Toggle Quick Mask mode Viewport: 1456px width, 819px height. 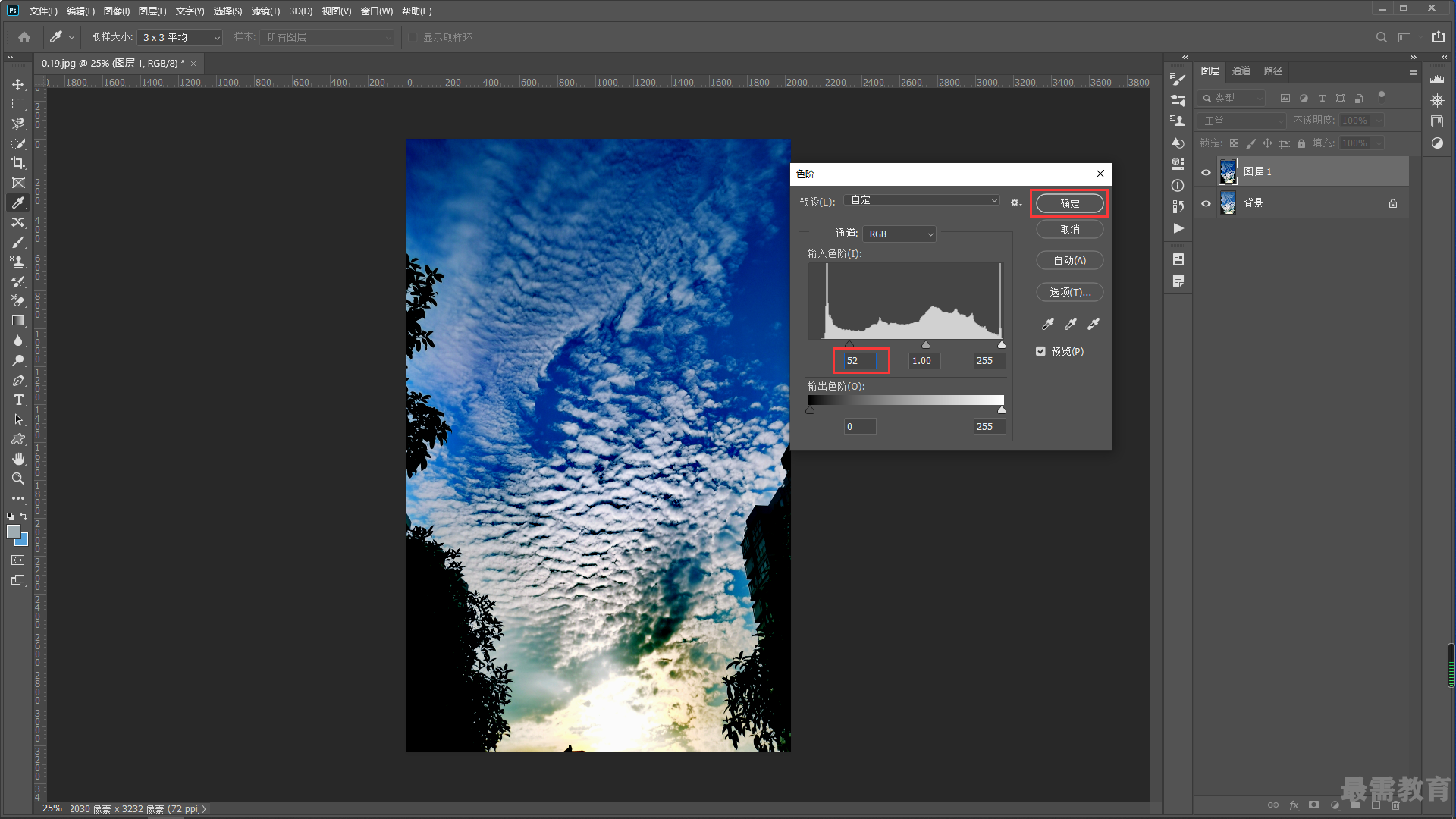(18, 560)
